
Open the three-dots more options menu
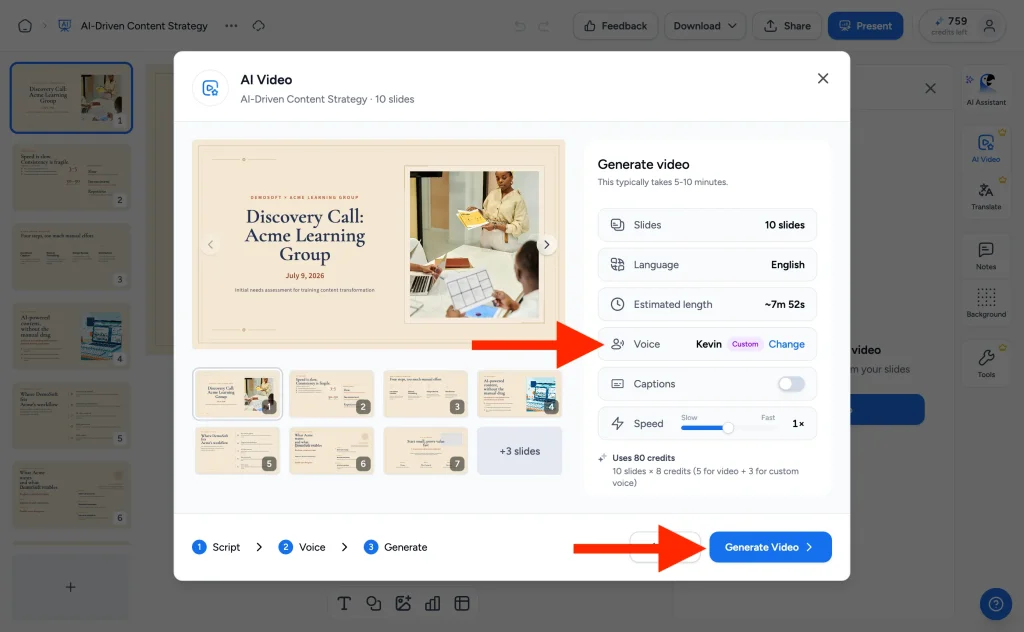coord(231,26)
